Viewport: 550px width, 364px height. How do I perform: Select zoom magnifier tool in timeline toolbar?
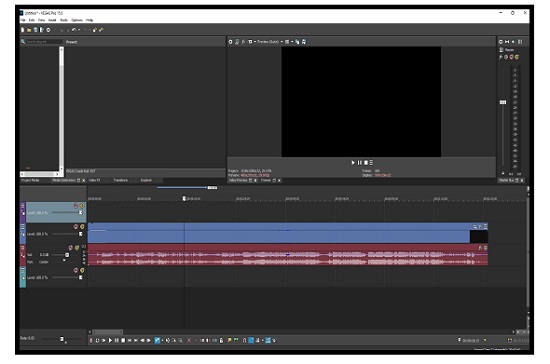click(181, 340)
